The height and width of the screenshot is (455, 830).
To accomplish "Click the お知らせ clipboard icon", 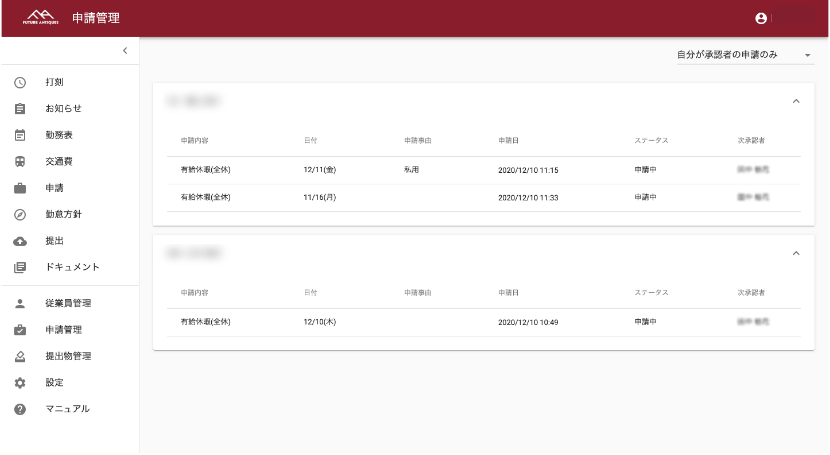I will (x=20, y=108).
